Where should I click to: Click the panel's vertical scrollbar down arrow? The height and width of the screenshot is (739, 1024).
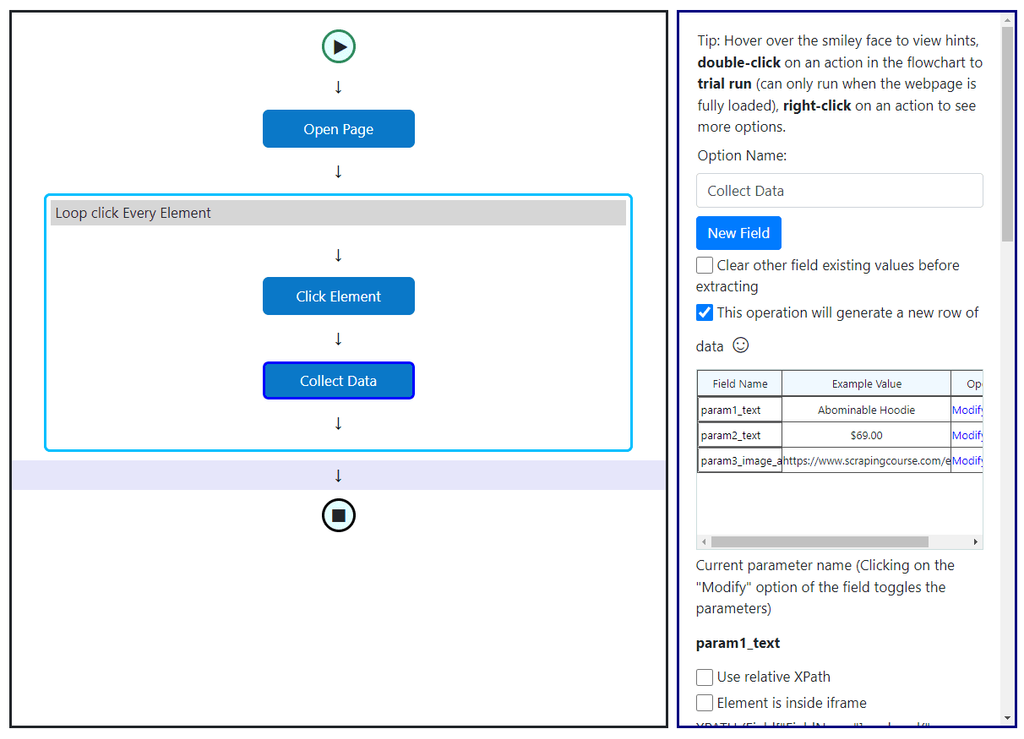pyautogui.click(x=1007, y=718)
